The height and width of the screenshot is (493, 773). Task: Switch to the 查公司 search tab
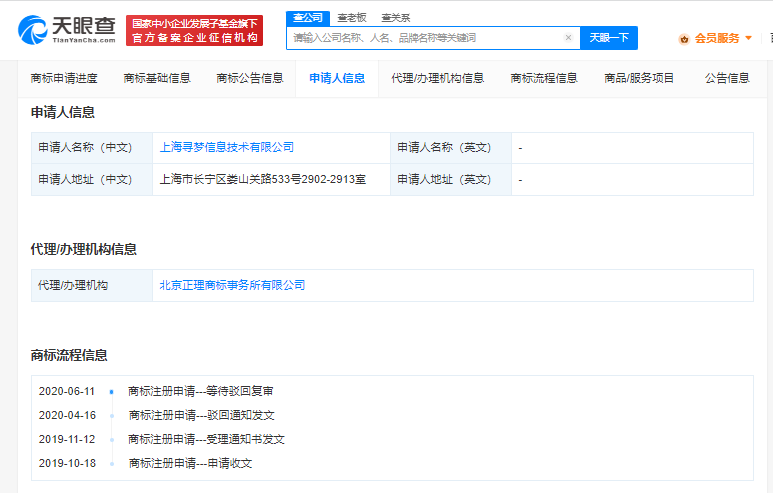click(x=308, y=18)
